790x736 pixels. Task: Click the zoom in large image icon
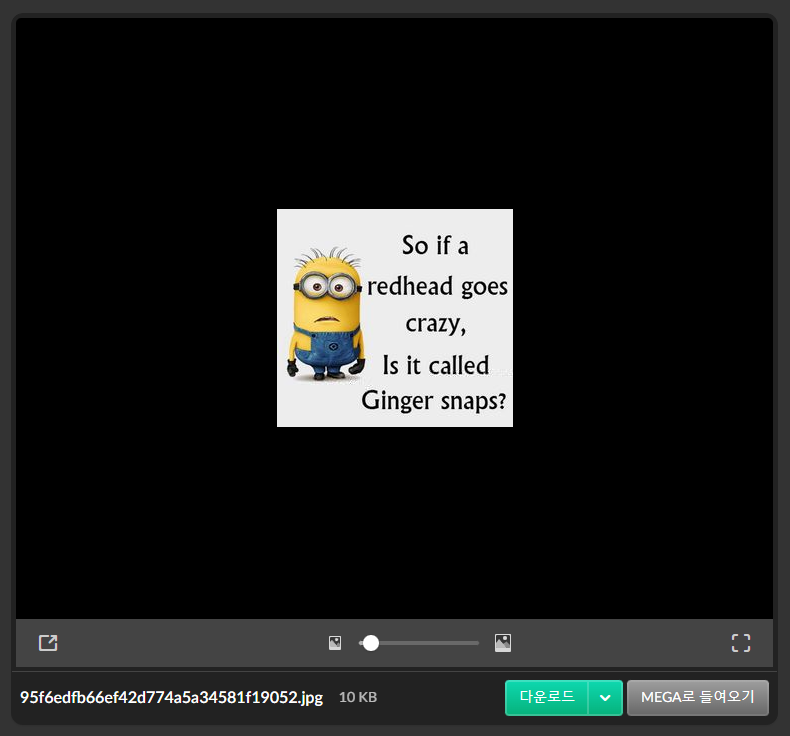point(503,643)
